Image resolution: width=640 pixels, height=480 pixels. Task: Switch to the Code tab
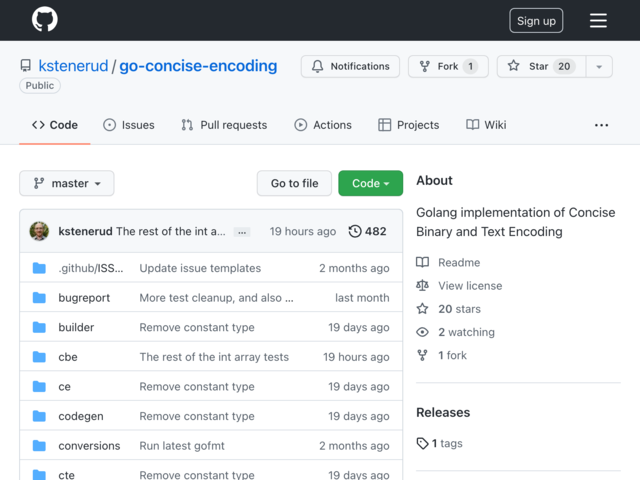coord(55,125)
